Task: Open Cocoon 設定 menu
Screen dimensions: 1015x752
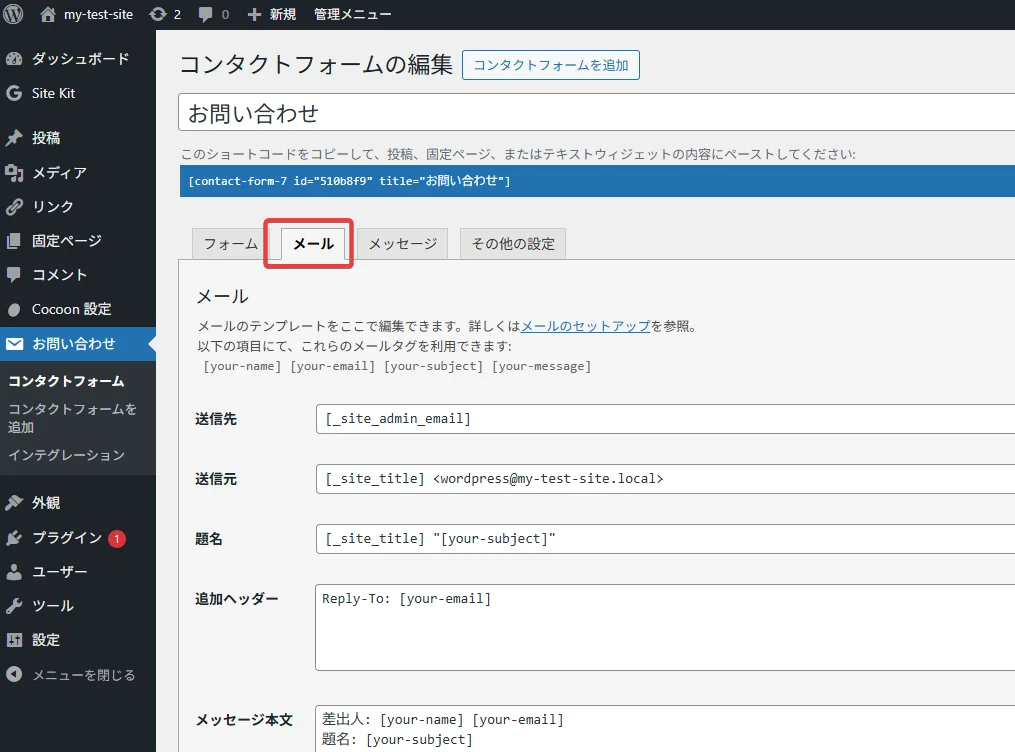Action: pyautogui.click(x=78, y=309)
